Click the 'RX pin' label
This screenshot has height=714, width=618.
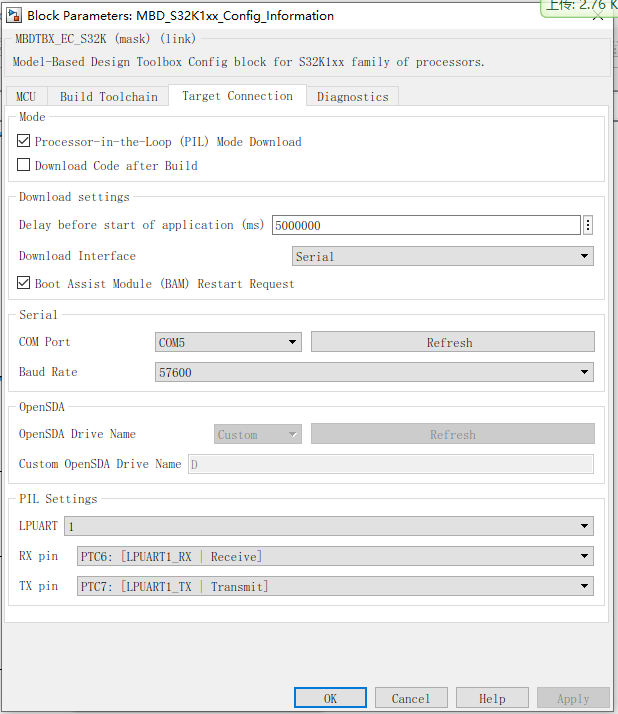pos(38,556)
